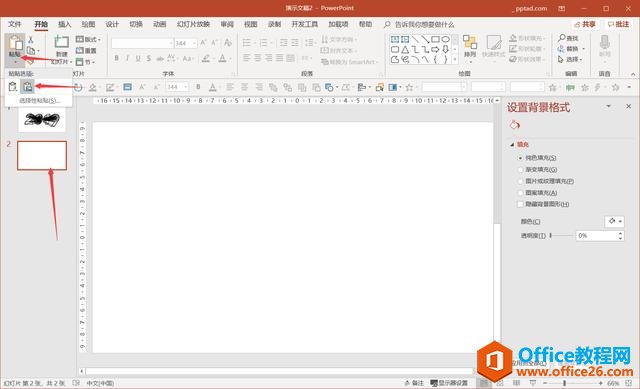Click the 重置 reset slide button
The height and width of the screenshot is (389, 640).
point(87,51)
